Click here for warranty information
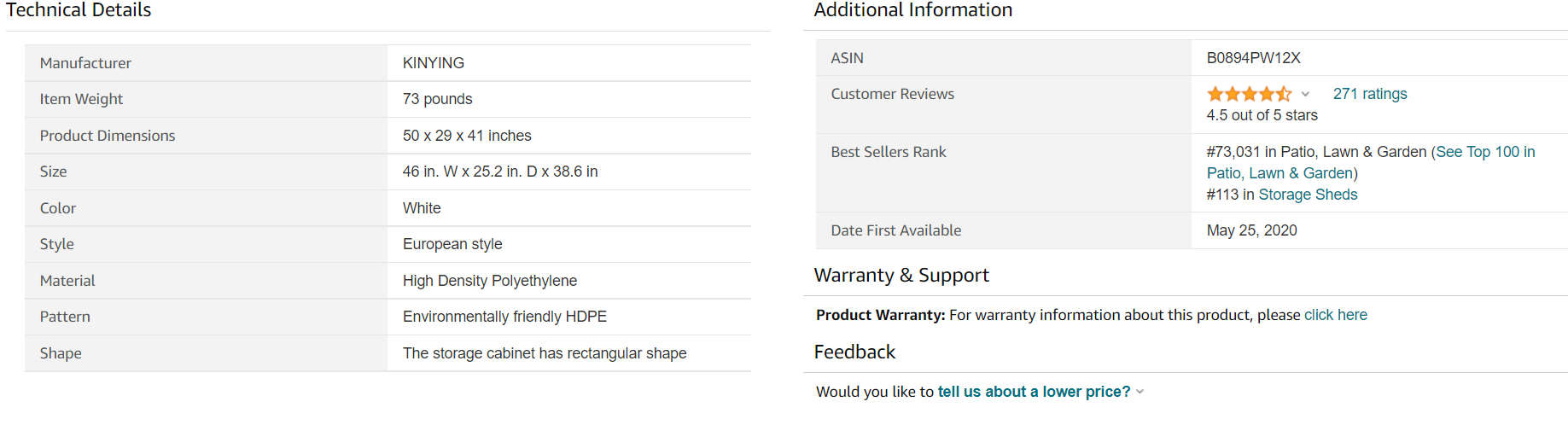 coord(1336,315)
